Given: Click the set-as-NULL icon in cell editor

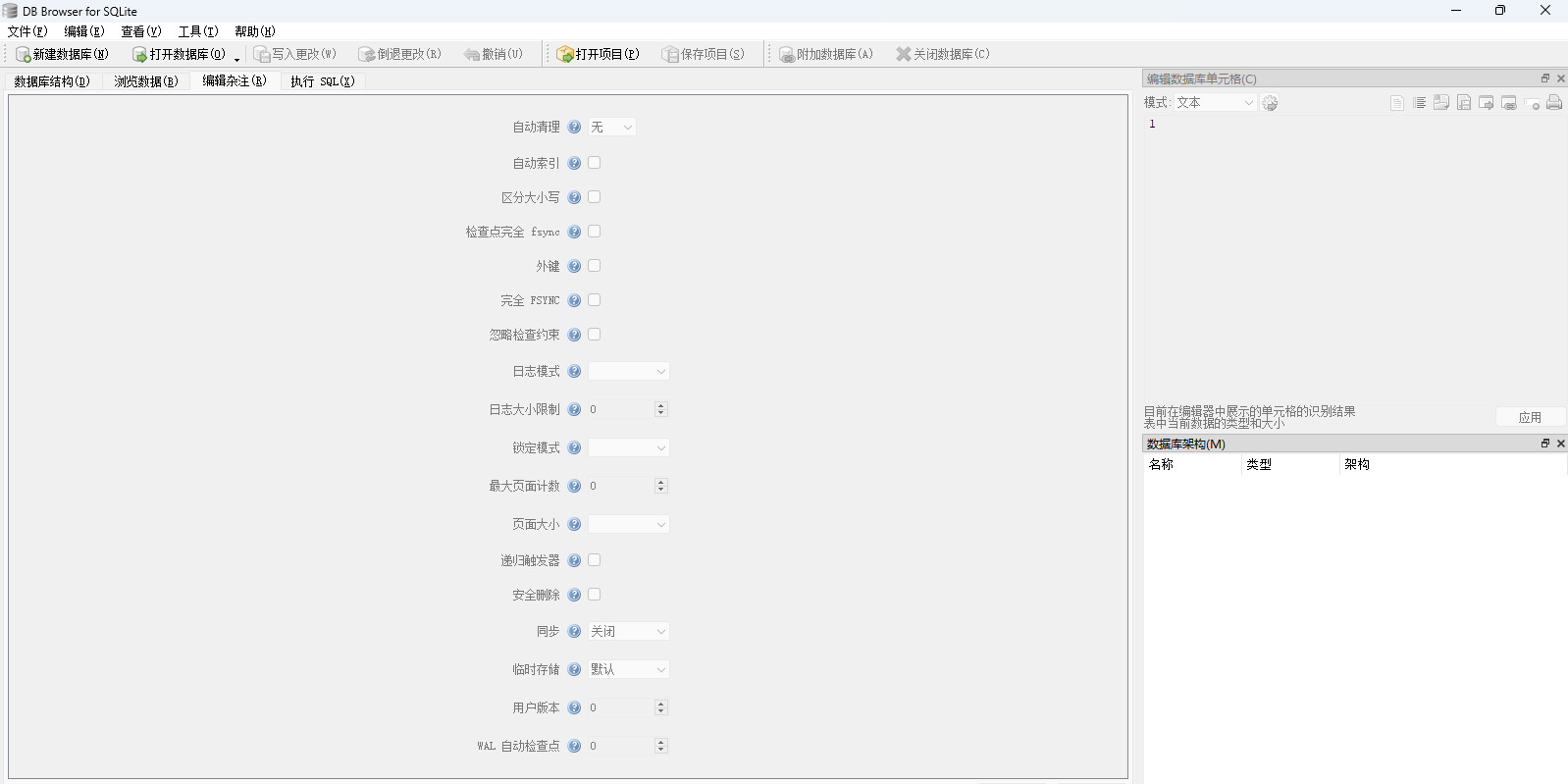Looking at the screenshot, I should (1532, 103).
